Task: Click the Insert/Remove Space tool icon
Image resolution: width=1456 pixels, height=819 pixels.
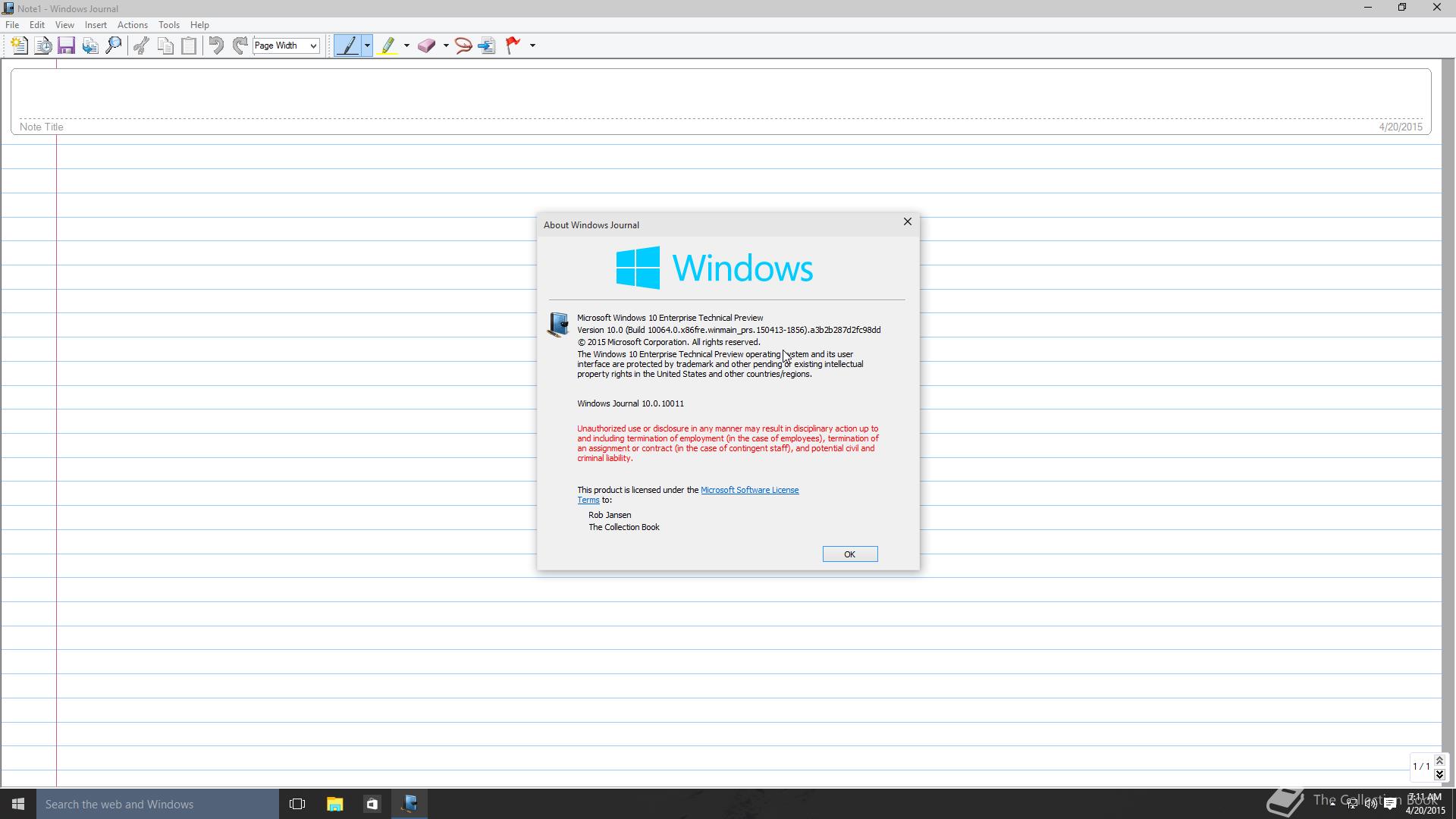Action: pyautogui.click(x=487, y=45)
